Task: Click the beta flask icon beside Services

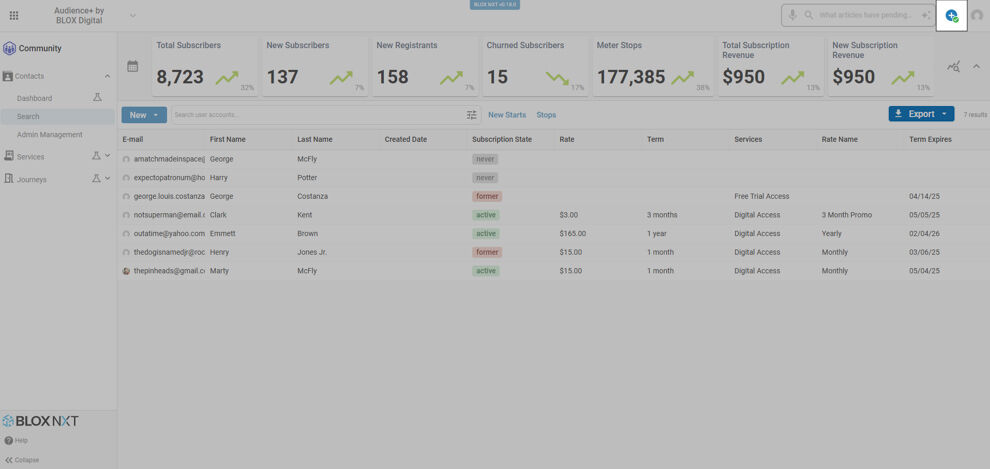Action: click(x=96, y=155)
